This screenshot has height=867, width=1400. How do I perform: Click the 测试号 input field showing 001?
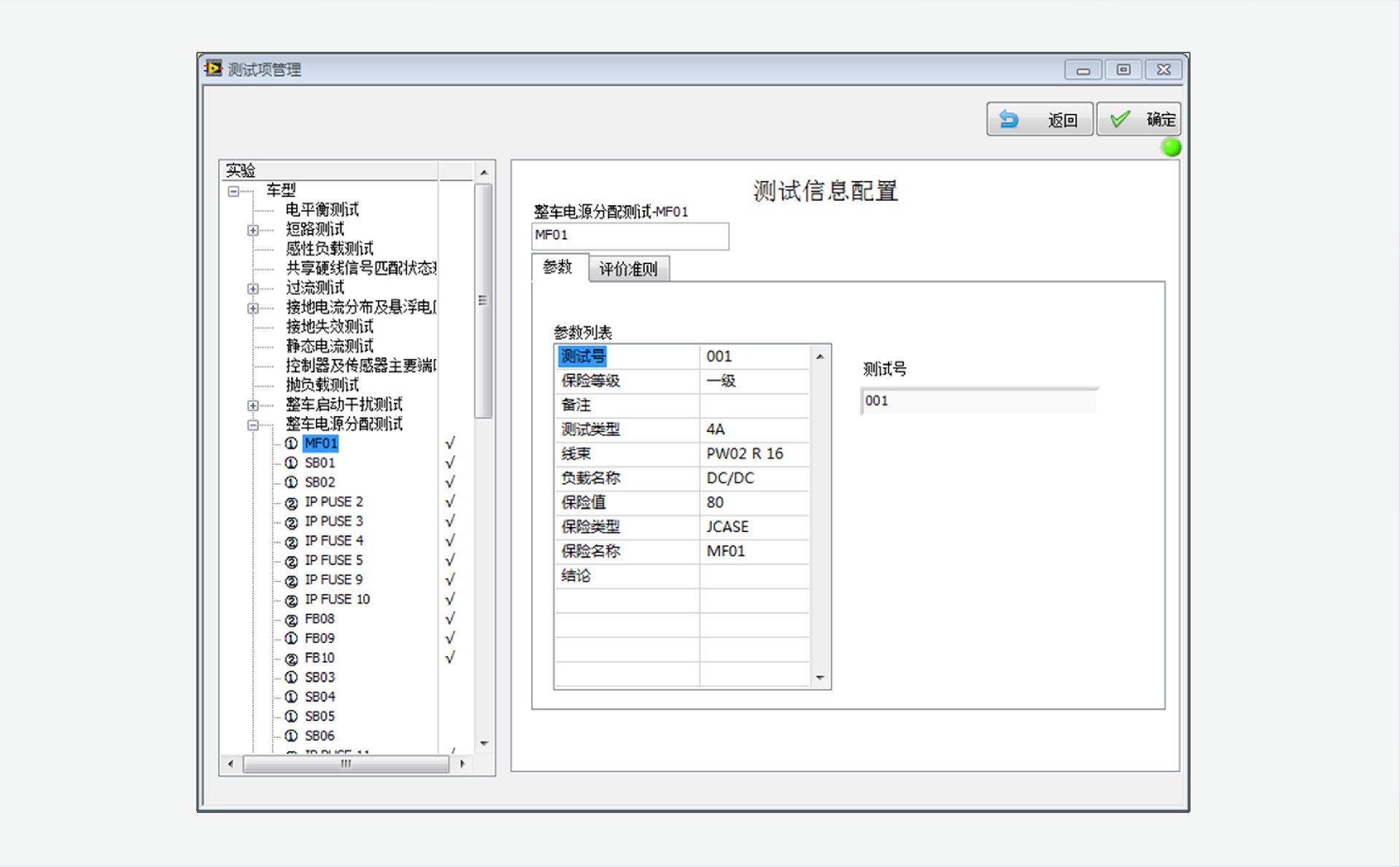pyautogui.click(x=978, y=401)
